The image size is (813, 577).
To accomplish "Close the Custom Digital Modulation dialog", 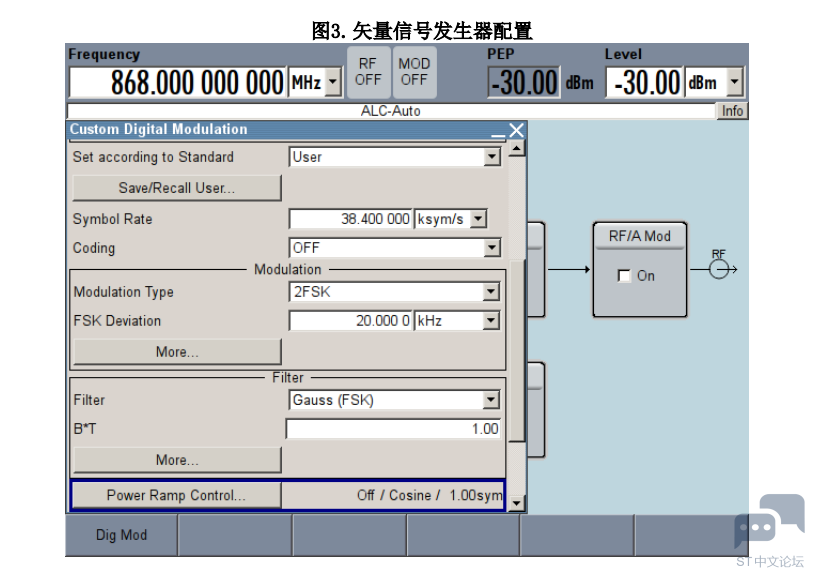I will [516, 130].
